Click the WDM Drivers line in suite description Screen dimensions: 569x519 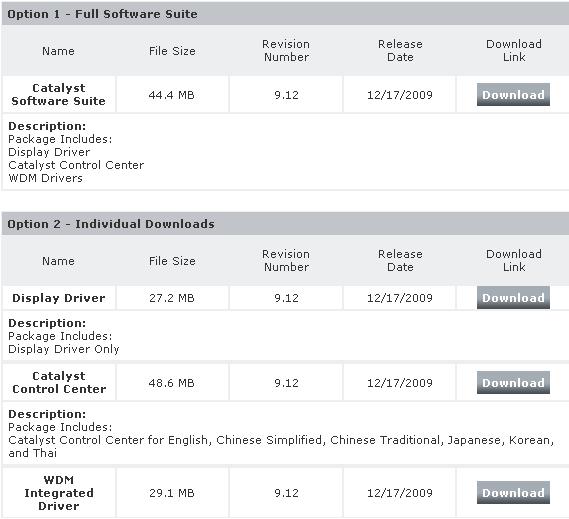pyautogui.click(x=45, y=178)
